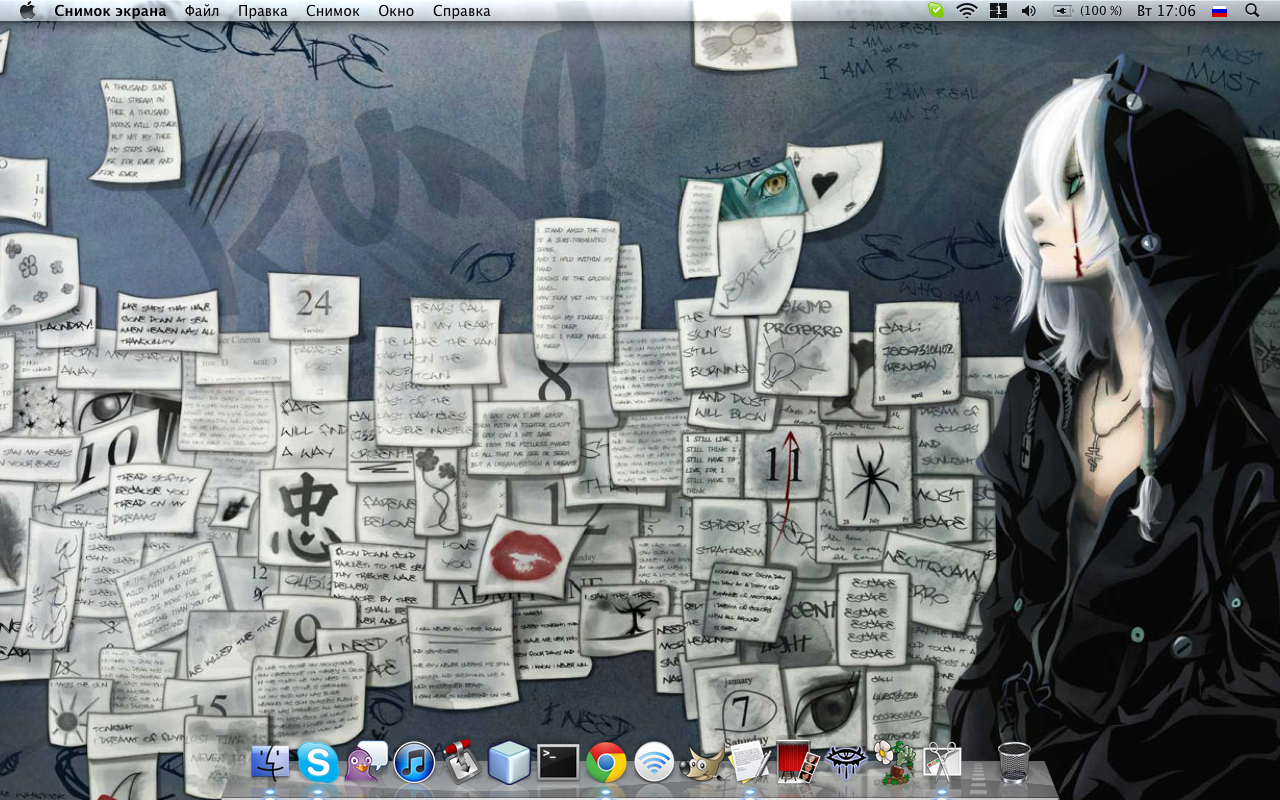
Task: Open the Справка menu
Action: [462, 11]
